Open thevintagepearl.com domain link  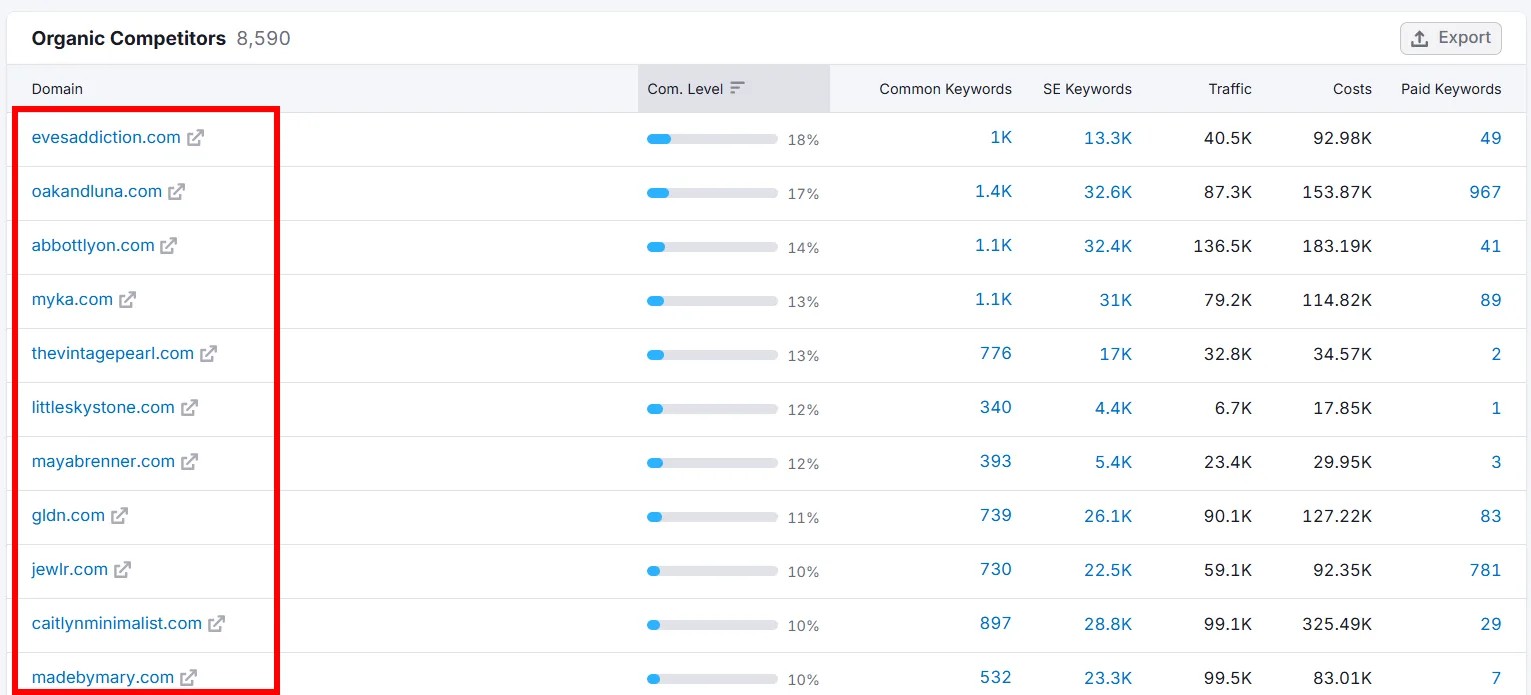coord(113,353)
